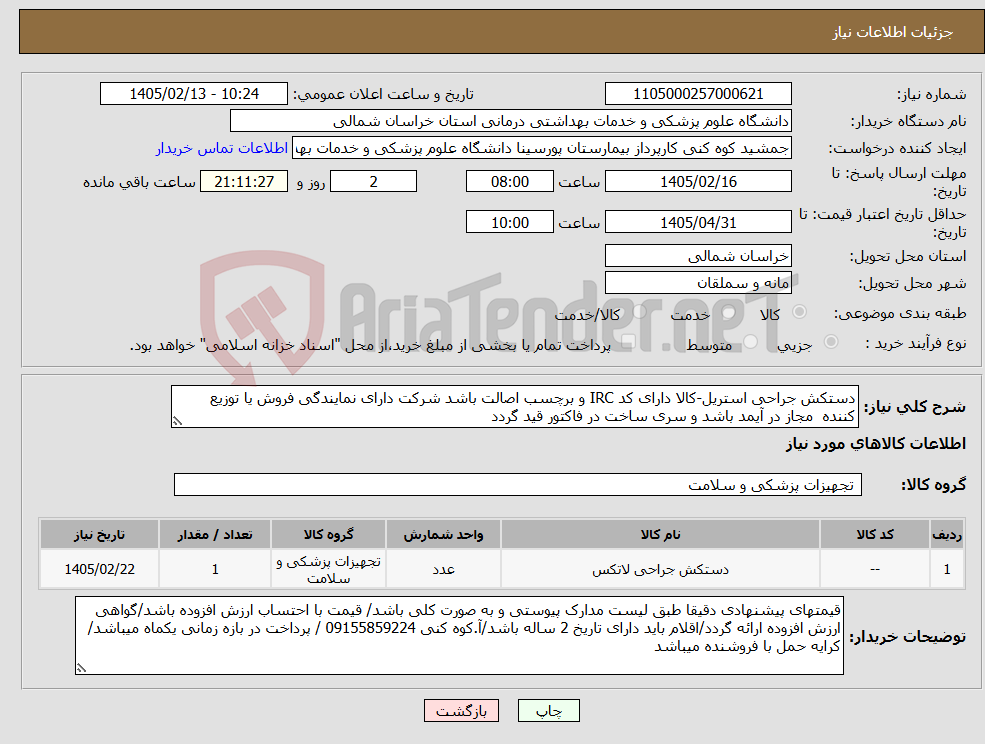Click resize handle of description text area

click(177, 422)
